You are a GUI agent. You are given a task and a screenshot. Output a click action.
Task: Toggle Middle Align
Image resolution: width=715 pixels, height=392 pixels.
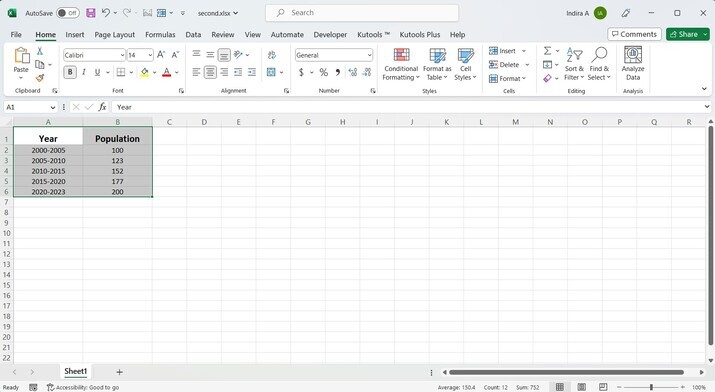(x=210, y=55)
